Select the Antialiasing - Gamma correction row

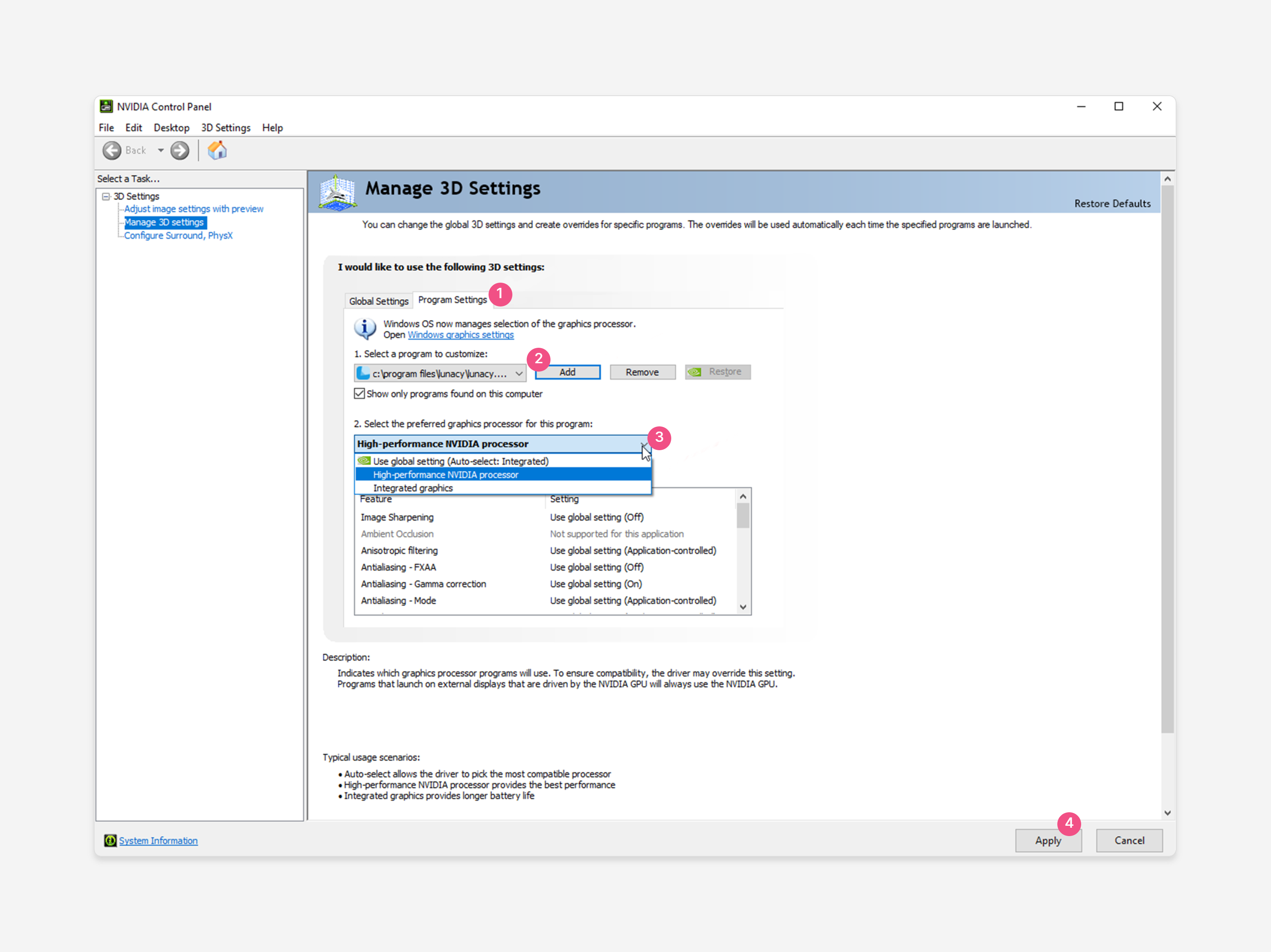coord(545,584)
